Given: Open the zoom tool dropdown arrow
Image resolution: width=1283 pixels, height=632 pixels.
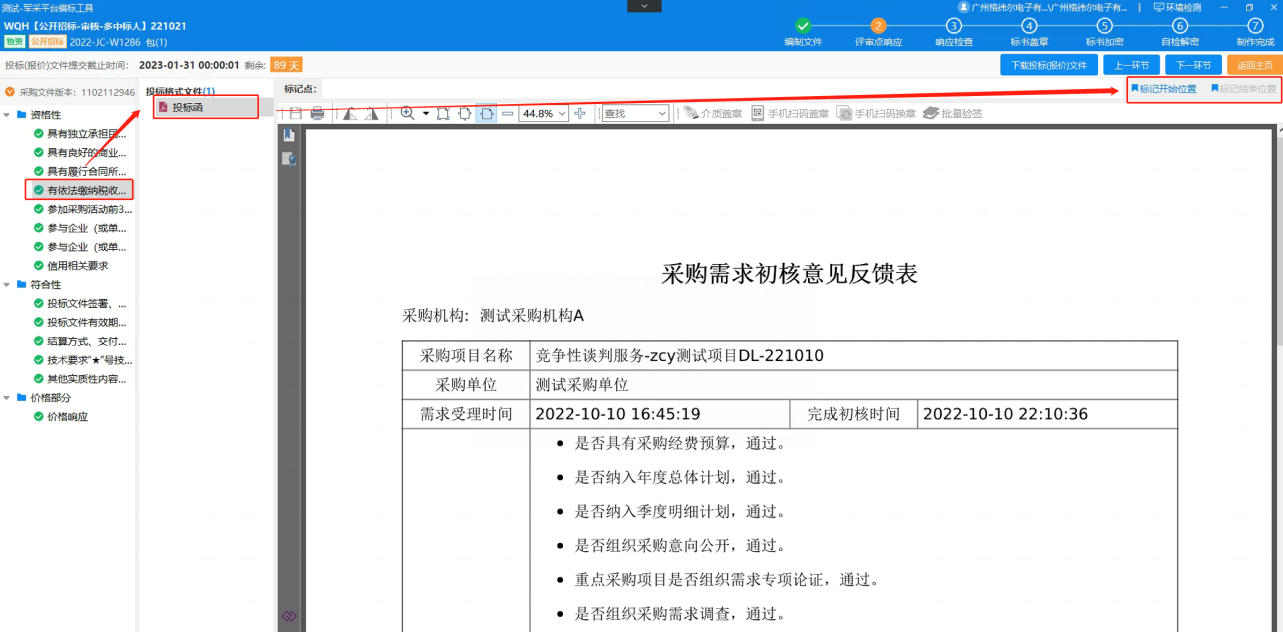Looking at the screenshot, I should tap(426, 114).
